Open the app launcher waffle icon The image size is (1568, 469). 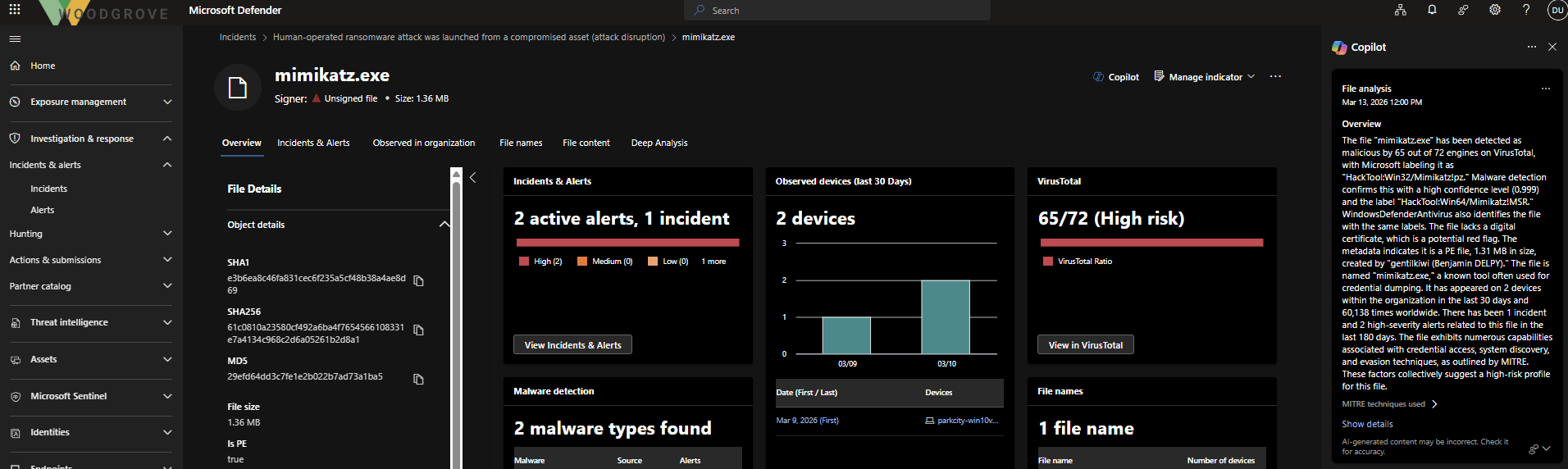coord(15,10)
